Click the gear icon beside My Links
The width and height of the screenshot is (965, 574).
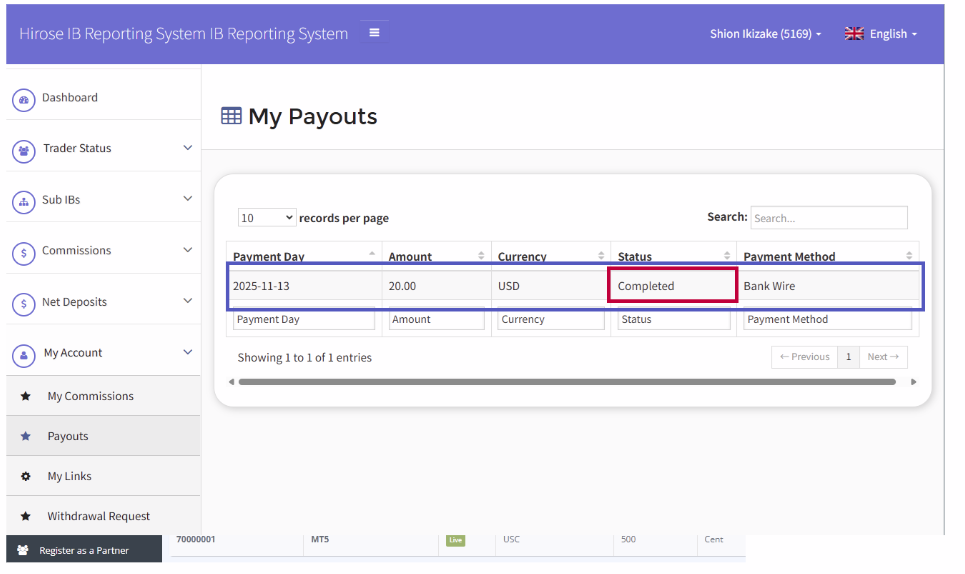tap(26, 477)
